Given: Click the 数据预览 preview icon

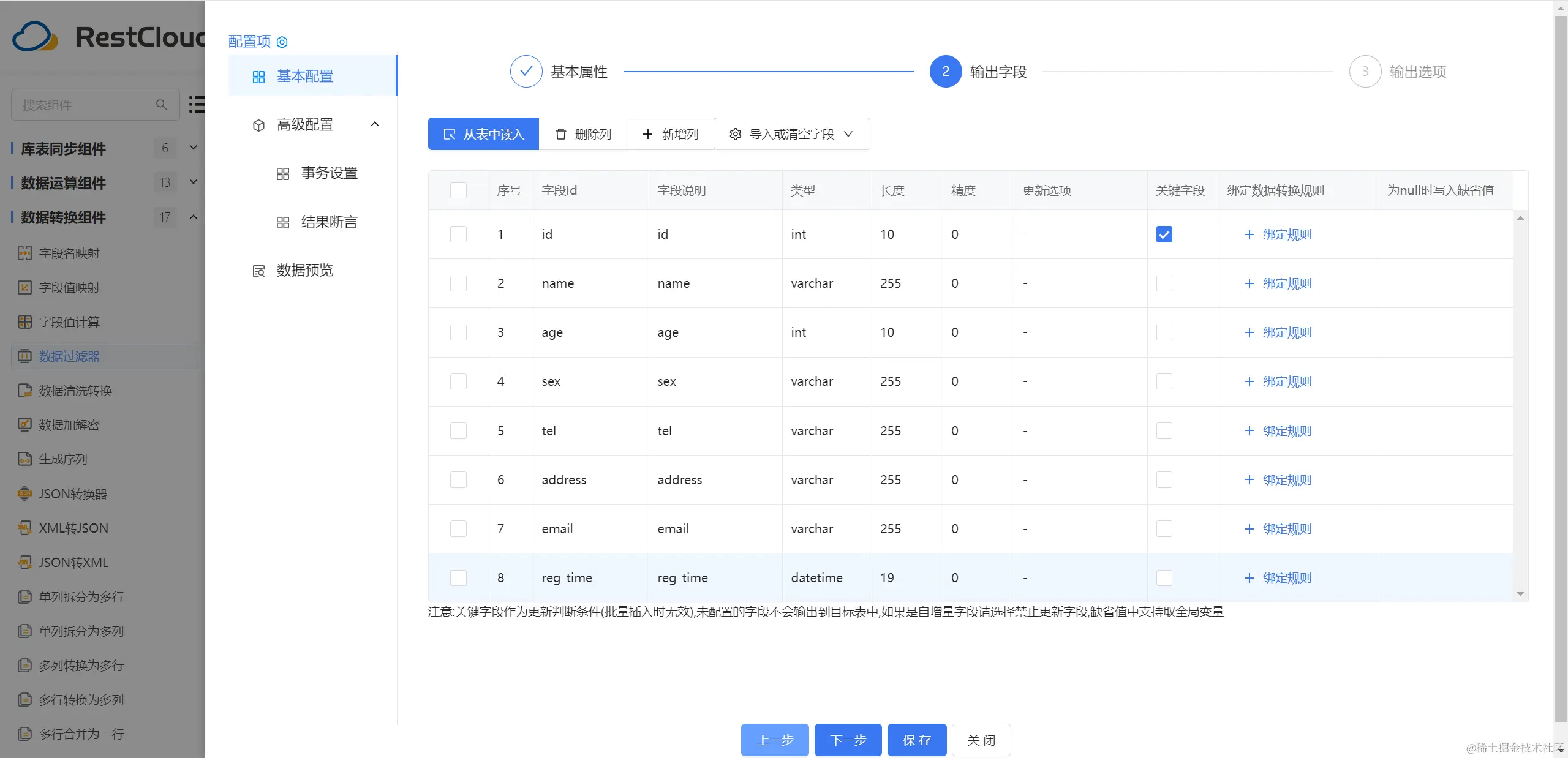Looking at the screenshot, I should 258,271.
